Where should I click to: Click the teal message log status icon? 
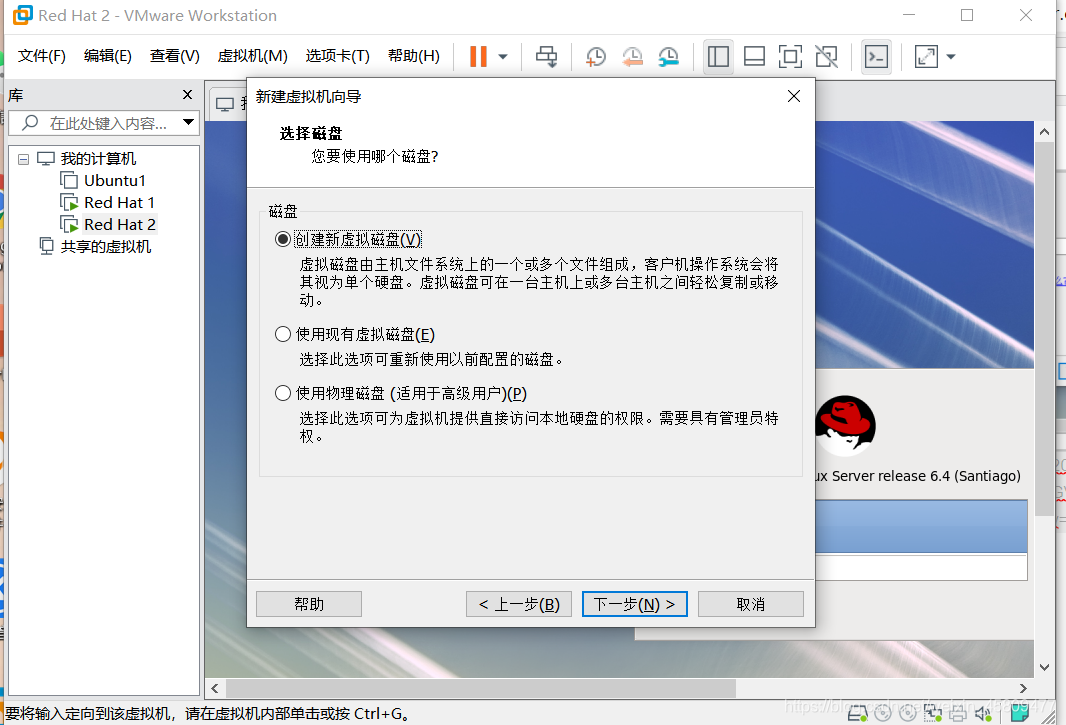pyautogui.click(x=1019, y=712)
